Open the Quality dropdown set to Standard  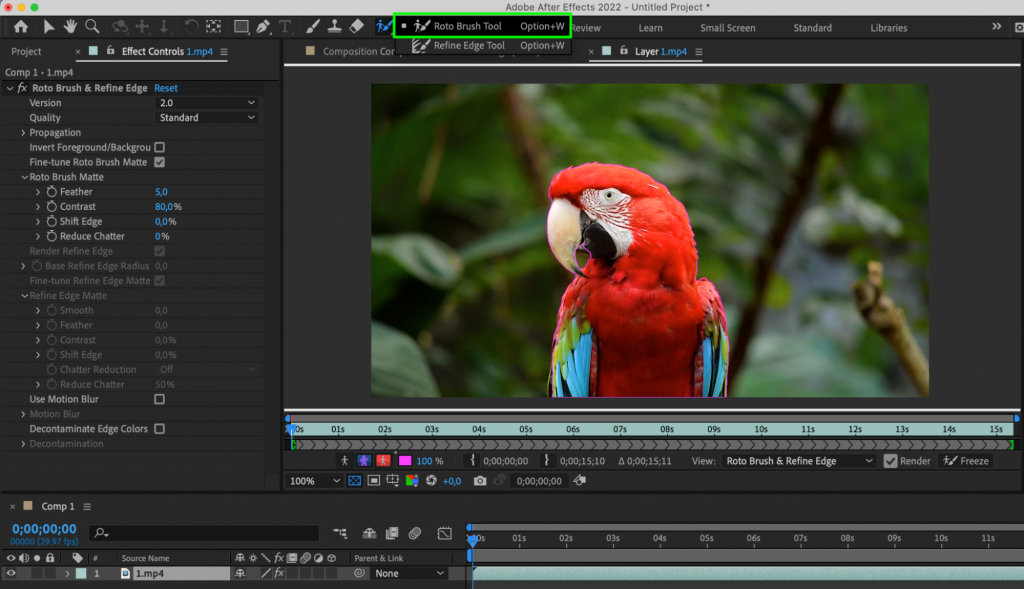tap(206, 117)
